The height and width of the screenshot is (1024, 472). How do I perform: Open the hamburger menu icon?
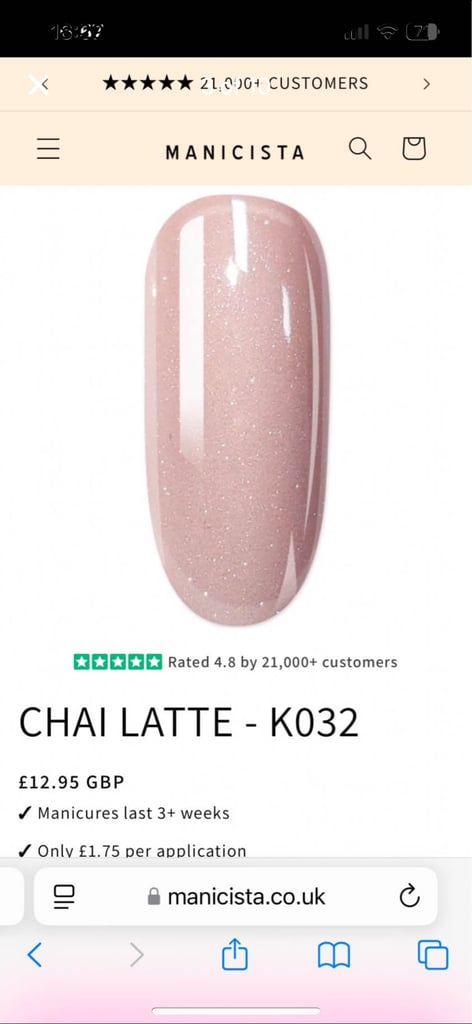[48, 149]
